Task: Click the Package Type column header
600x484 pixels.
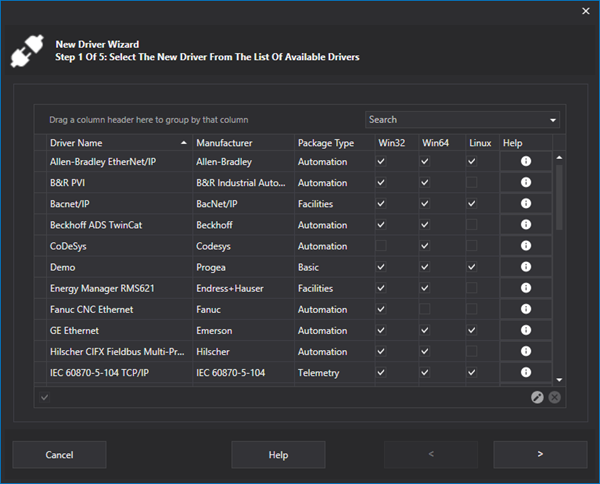Action: click(x=326, y=143)
